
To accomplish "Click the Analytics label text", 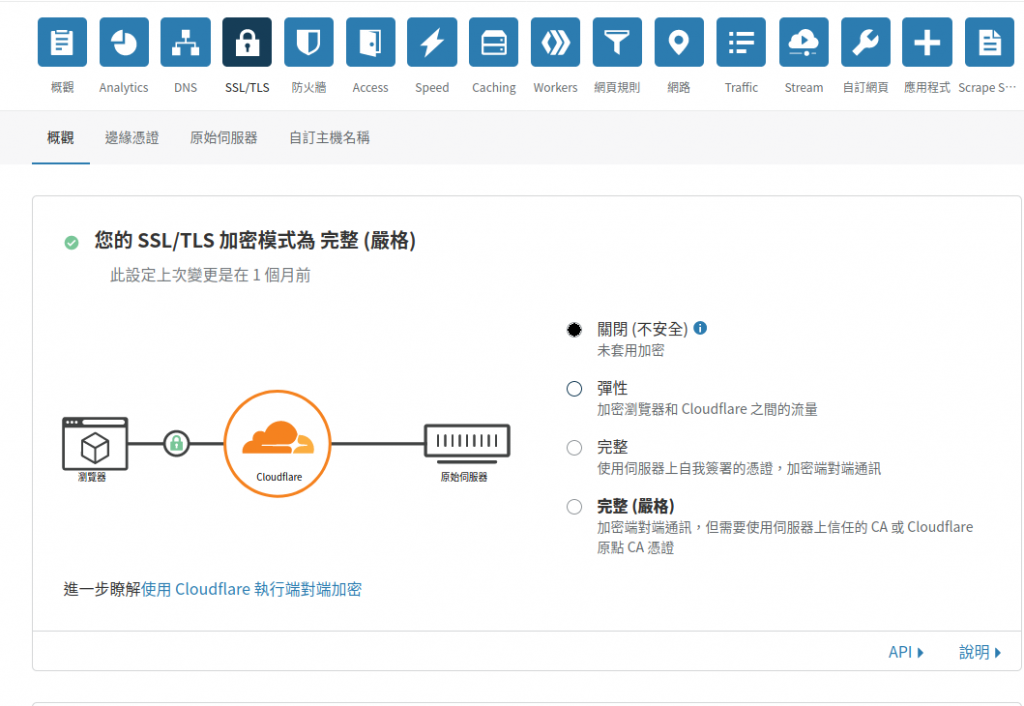I will [124, 88].
